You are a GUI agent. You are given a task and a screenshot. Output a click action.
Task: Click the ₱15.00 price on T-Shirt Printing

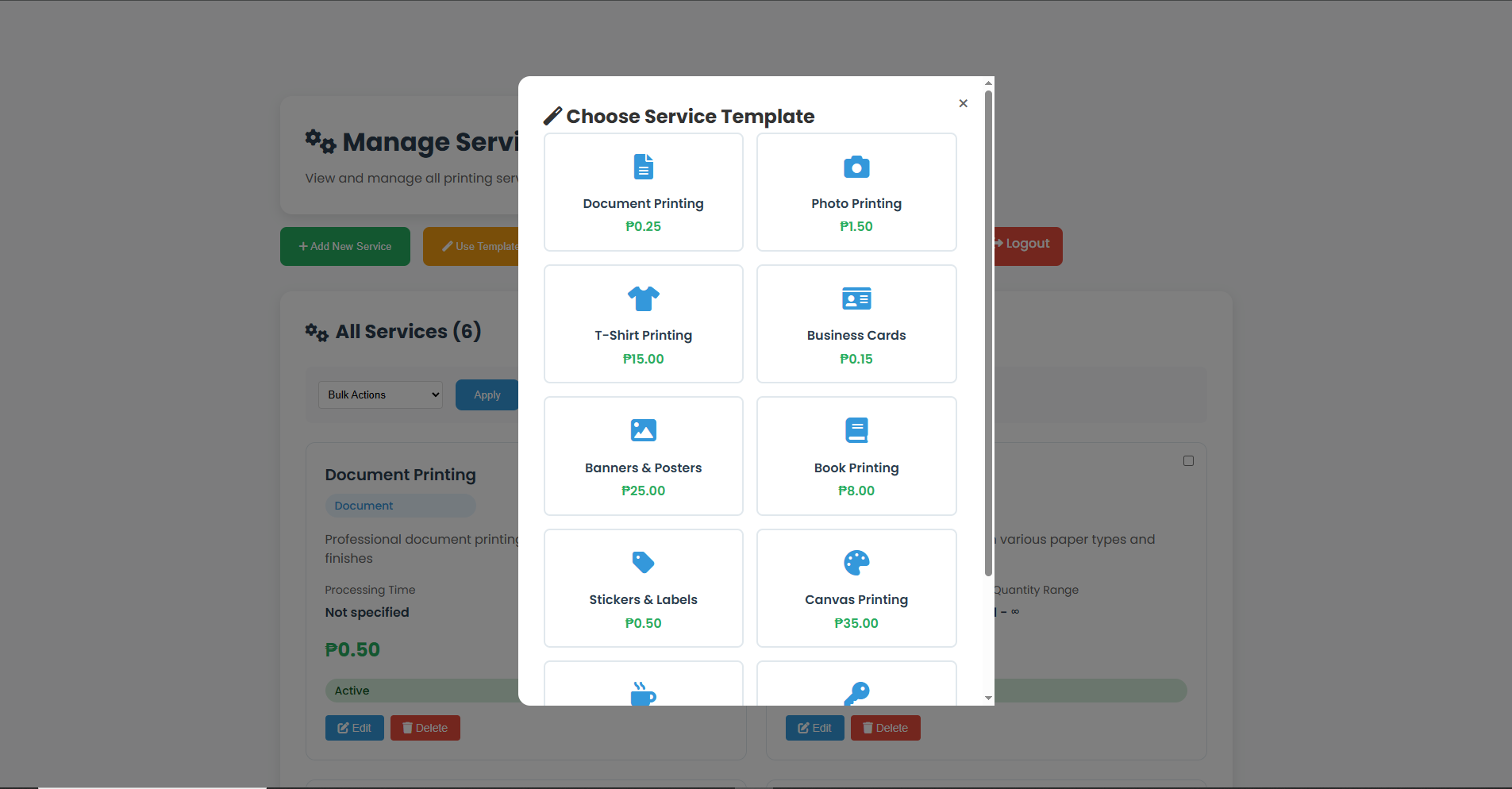pos(643,359)
